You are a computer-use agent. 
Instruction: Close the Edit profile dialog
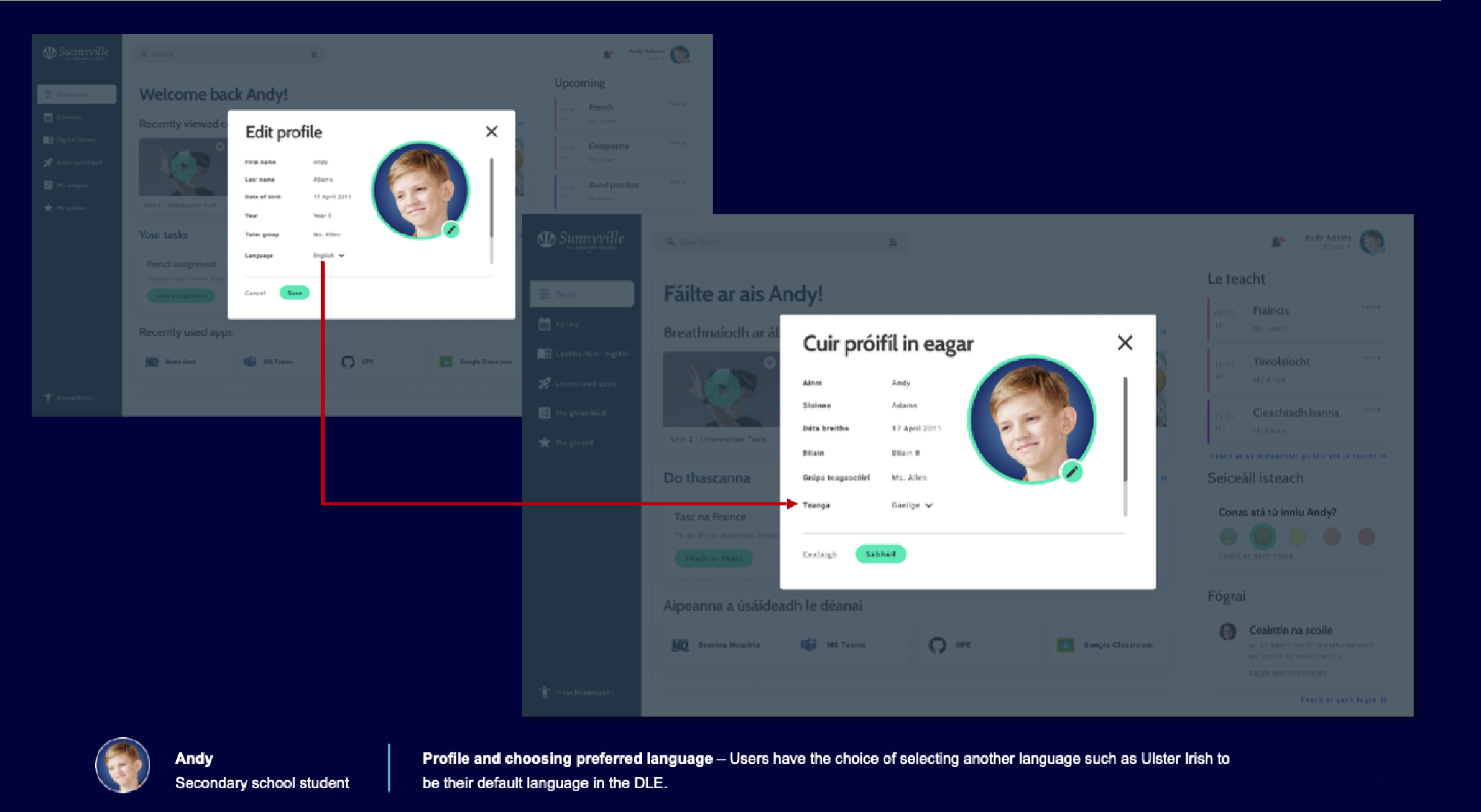(492, 131)
